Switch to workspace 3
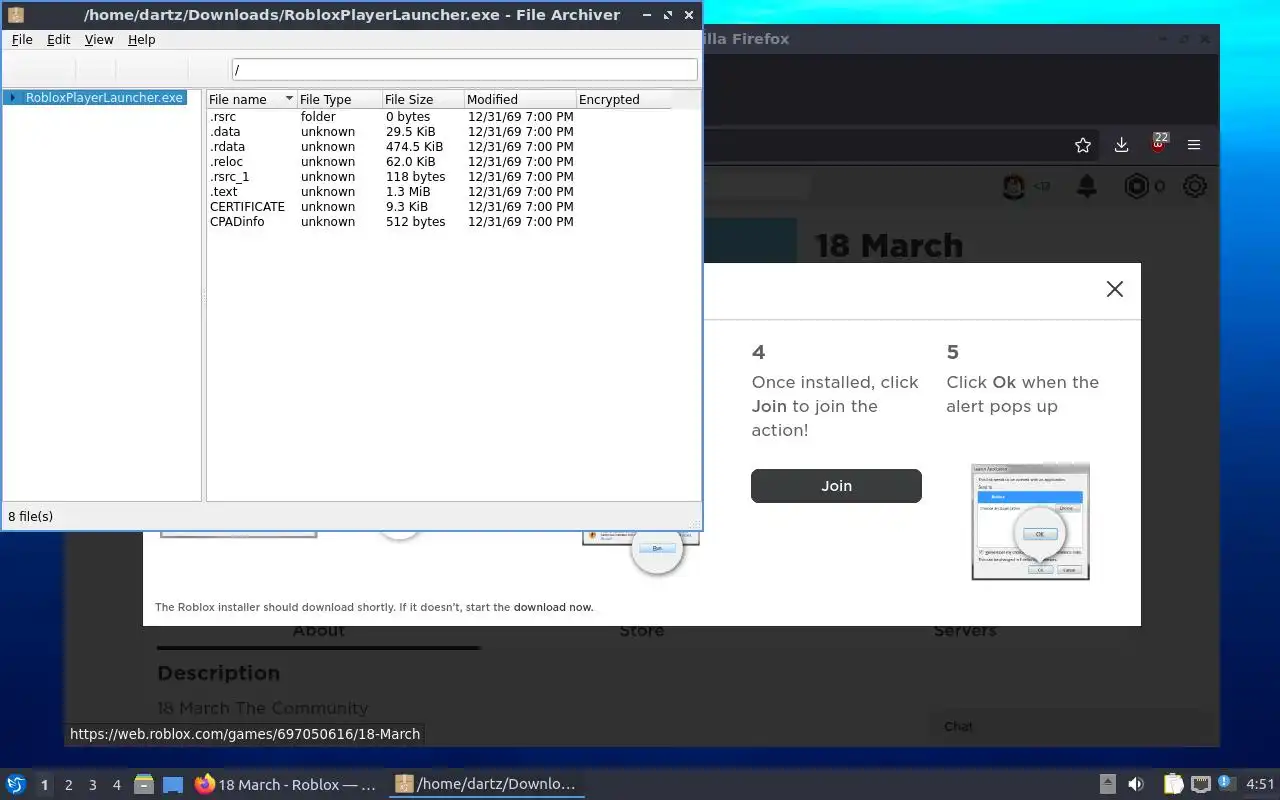Image resolution: width=1280 pixels, height=800 pixels. click(x=92, y=785)
